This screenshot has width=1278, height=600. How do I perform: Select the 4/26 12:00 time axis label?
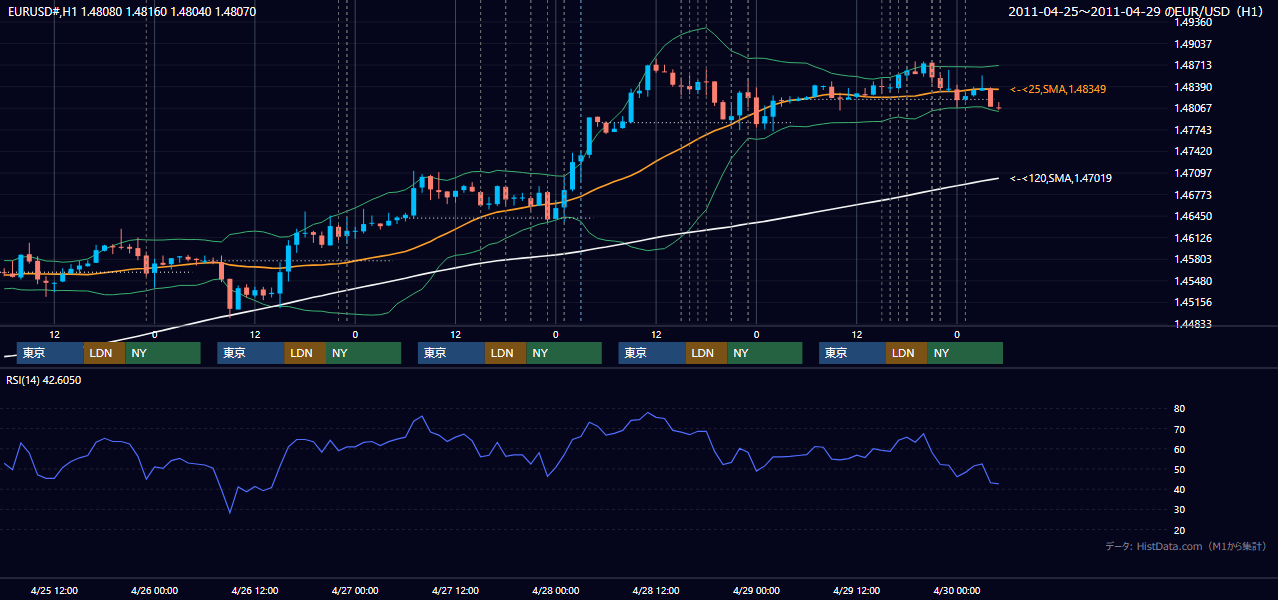[255, 591]
